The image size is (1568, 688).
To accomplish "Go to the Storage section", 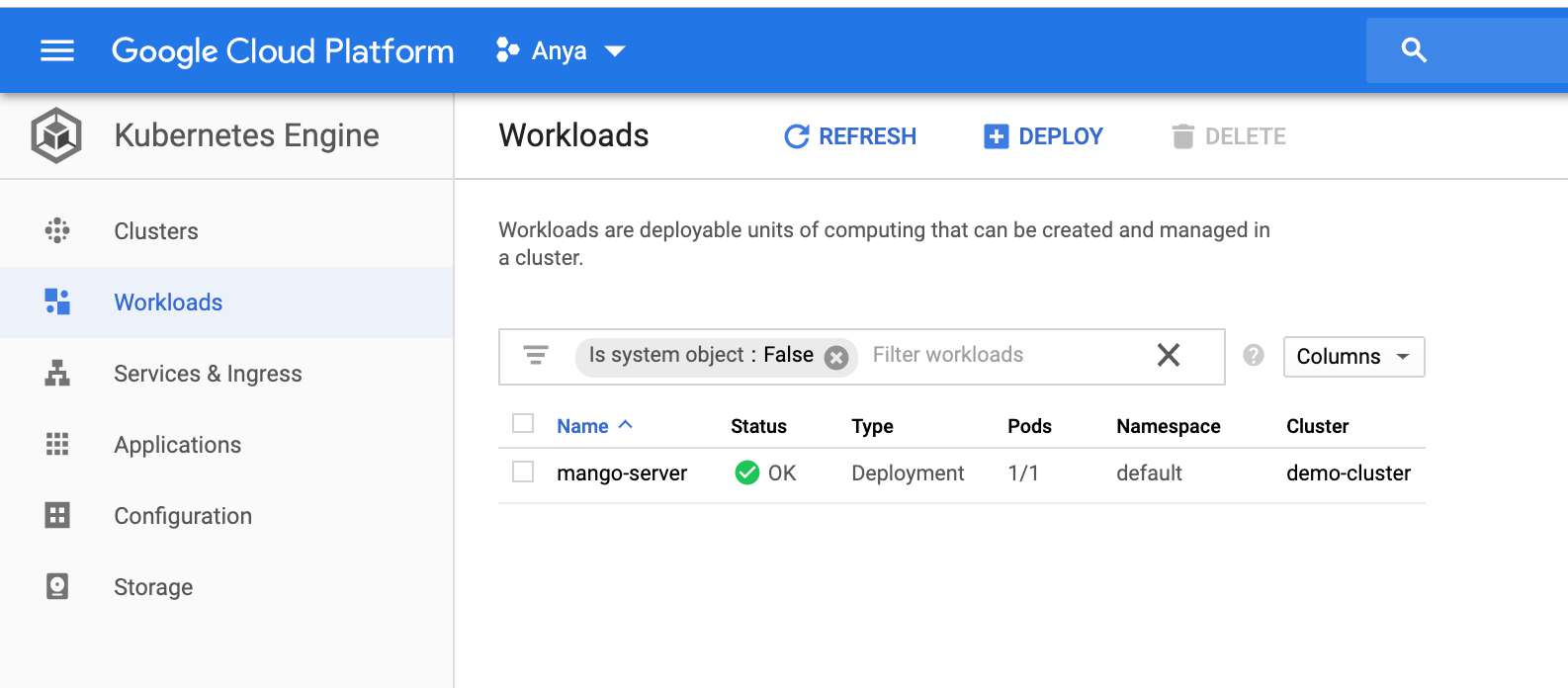I will pyautogui.click(x=226, y=587).
